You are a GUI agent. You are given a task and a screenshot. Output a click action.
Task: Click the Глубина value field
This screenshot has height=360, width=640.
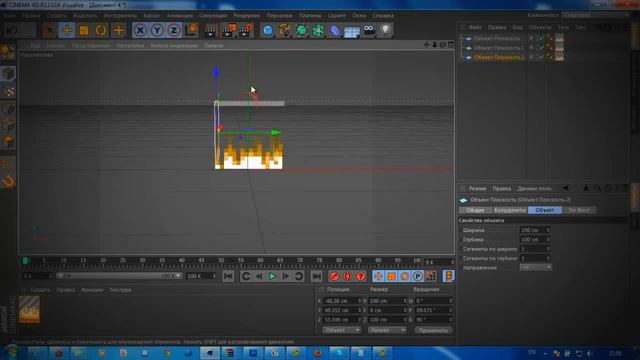pyautogui.click(x=534, y=240)
